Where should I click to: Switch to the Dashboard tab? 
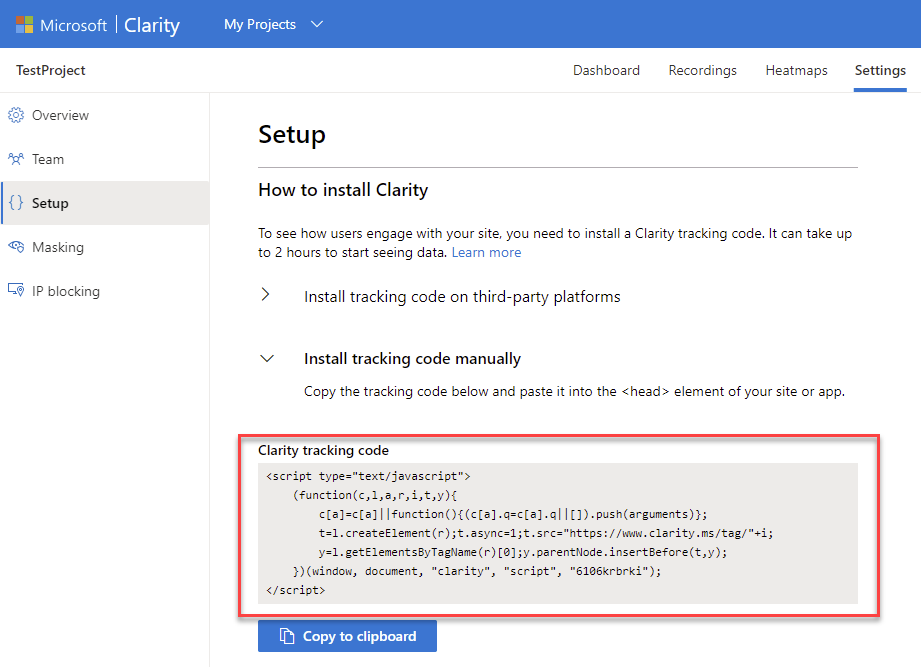606,70
